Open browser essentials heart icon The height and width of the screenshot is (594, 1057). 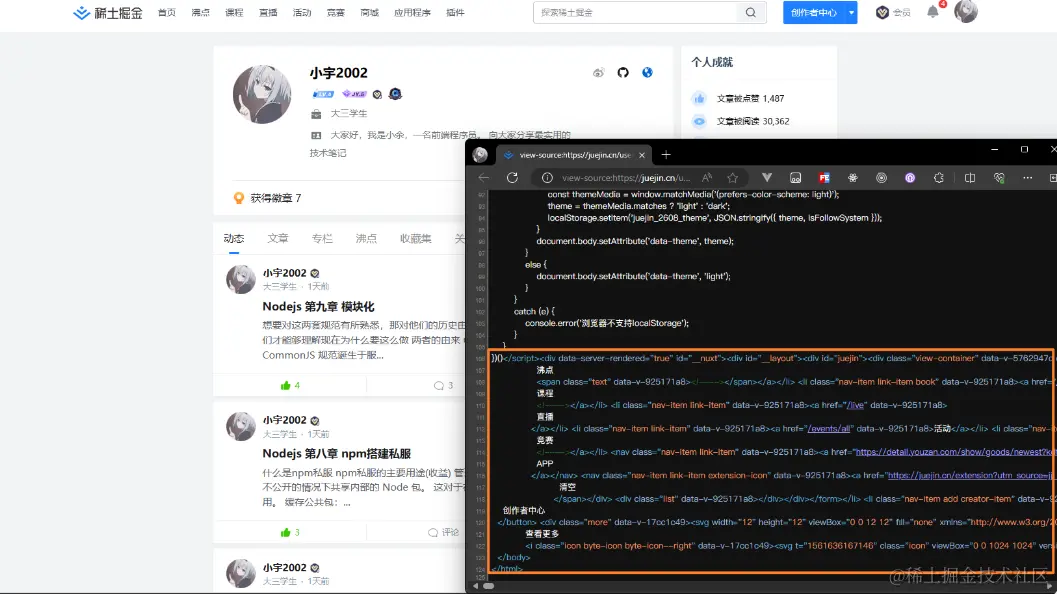pyautogui.click(x=999, y=178)
